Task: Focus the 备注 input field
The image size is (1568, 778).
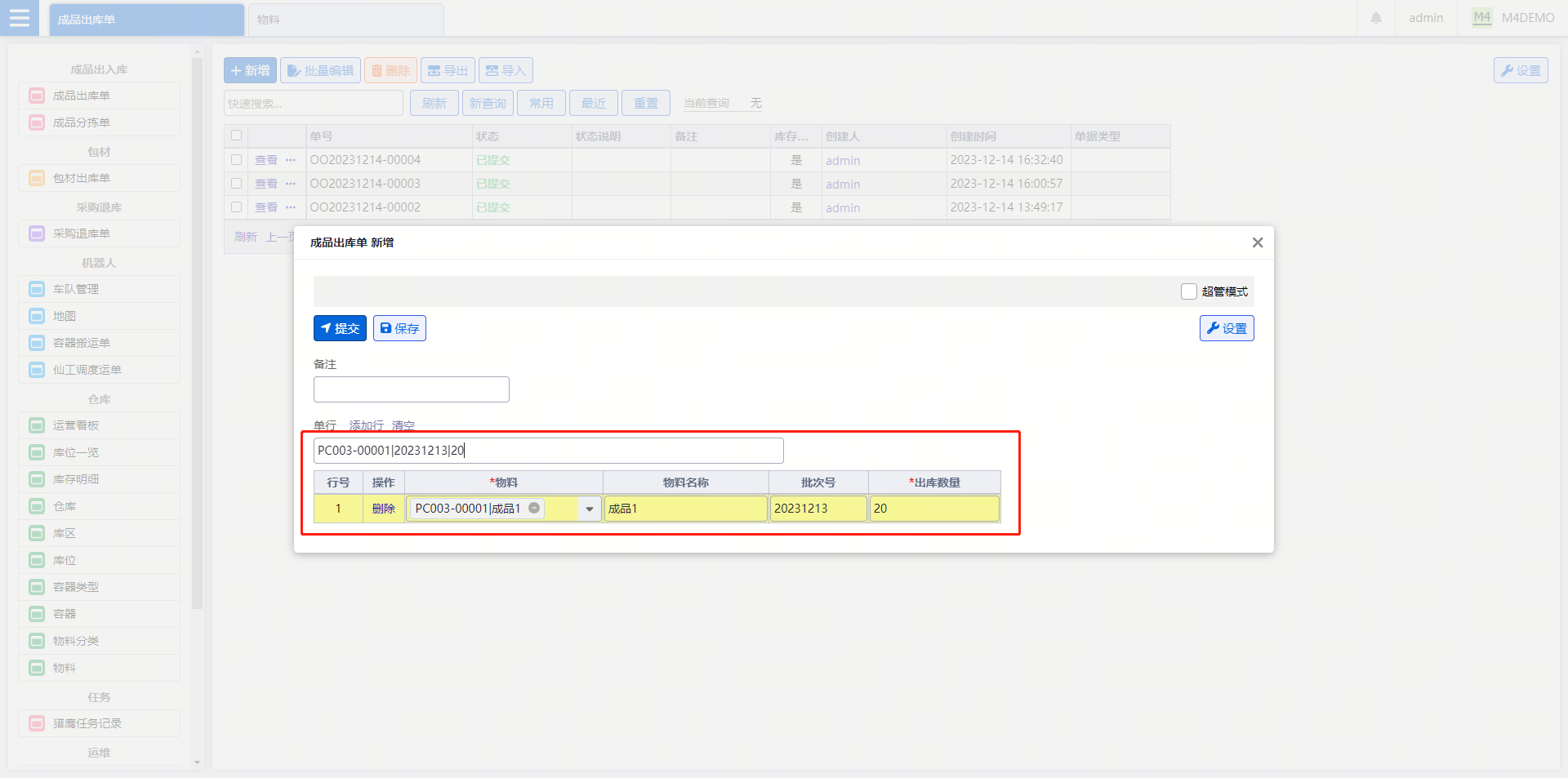Action: pyautogui.click(x=412, y=389)
